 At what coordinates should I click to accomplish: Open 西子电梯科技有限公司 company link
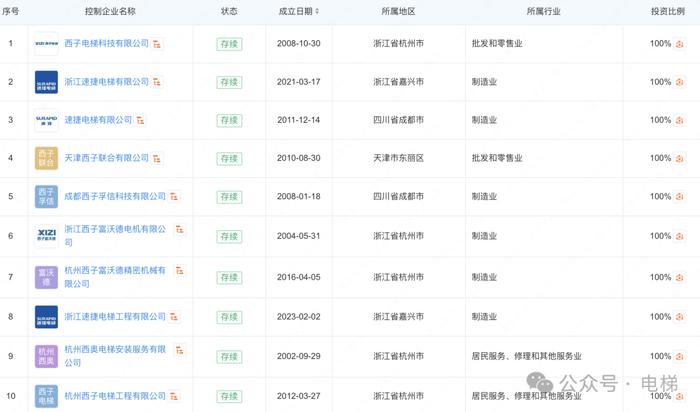click(x=106, y=43)
